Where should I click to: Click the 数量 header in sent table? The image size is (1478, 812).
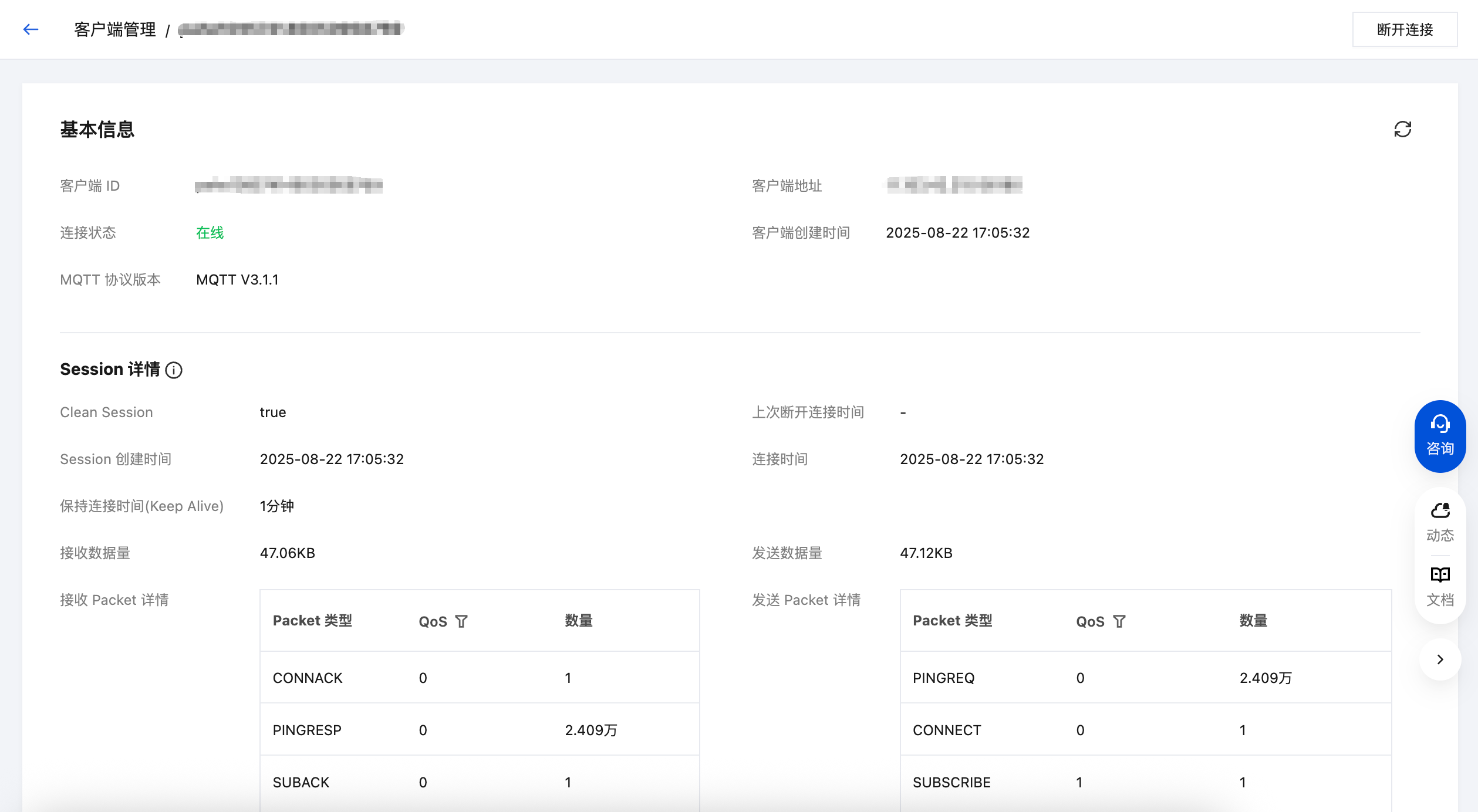pos(1253,621)
